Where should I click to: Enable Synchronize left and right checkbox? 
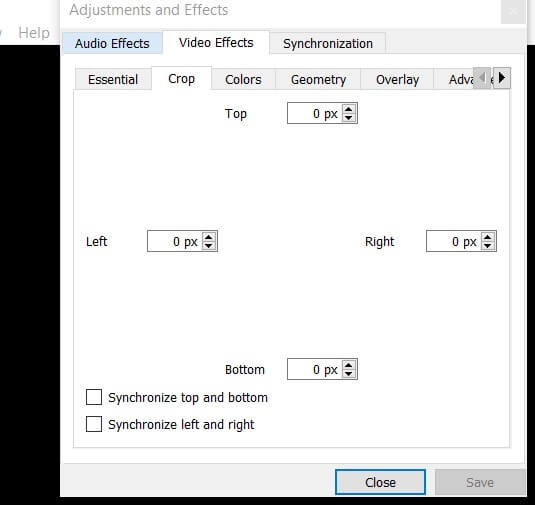coord(94,424)
